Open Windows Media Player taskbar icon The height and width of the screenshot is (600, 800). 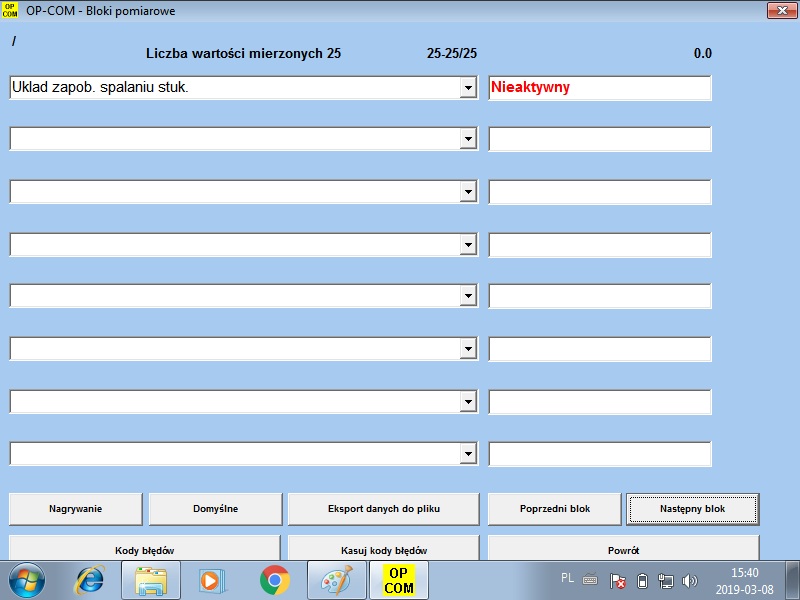213,580
